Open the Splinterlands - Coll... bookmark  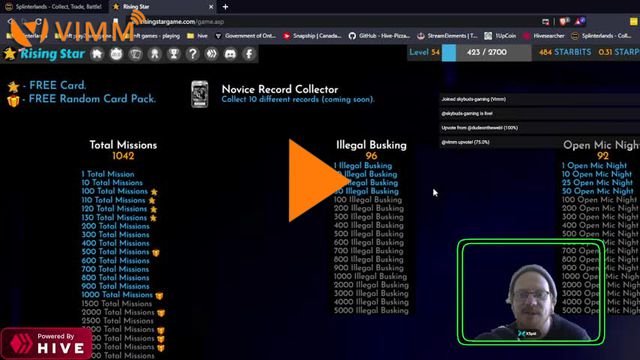click(x=602, y=36)
